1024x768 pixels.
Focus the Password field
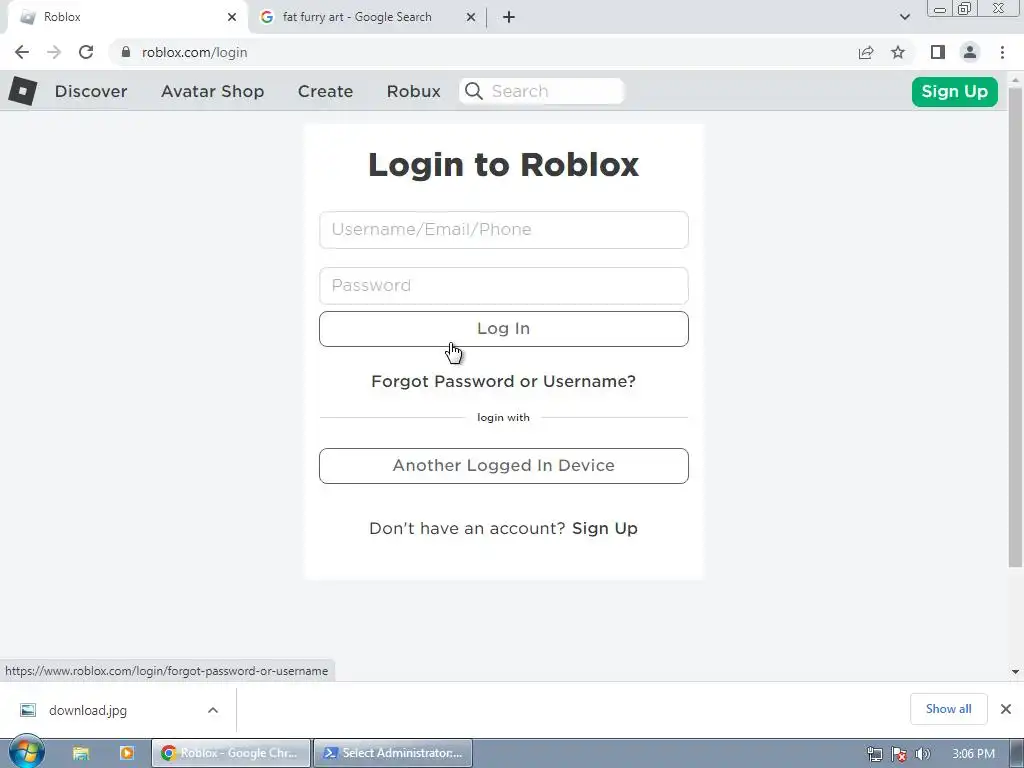coord(504,285)
